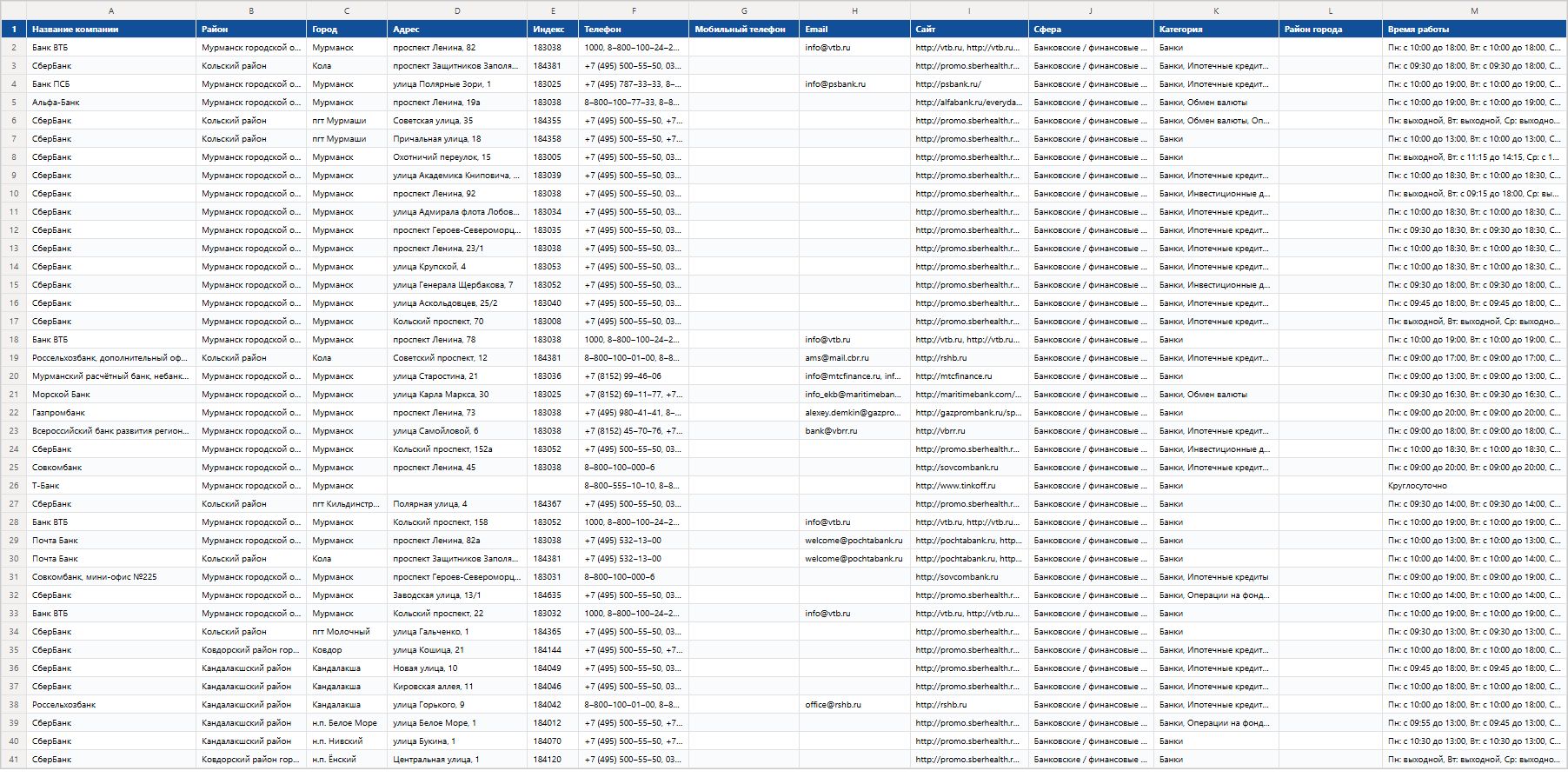Click the site cell "http://vbrr.ru"
Screen dimensions: 1568x784
tap(969, 431)
